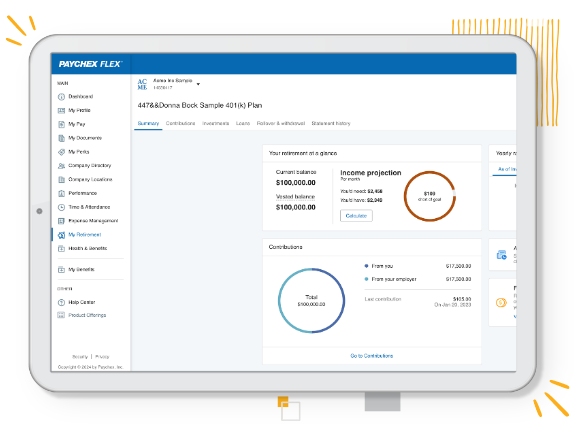
Task: Open the Rollover & withdrawal tab
Action: 281,124
